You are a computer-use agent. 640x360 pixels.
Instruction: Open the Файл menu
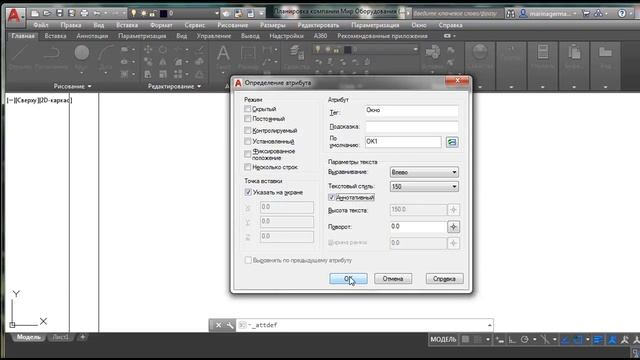(x=40, y=25)
